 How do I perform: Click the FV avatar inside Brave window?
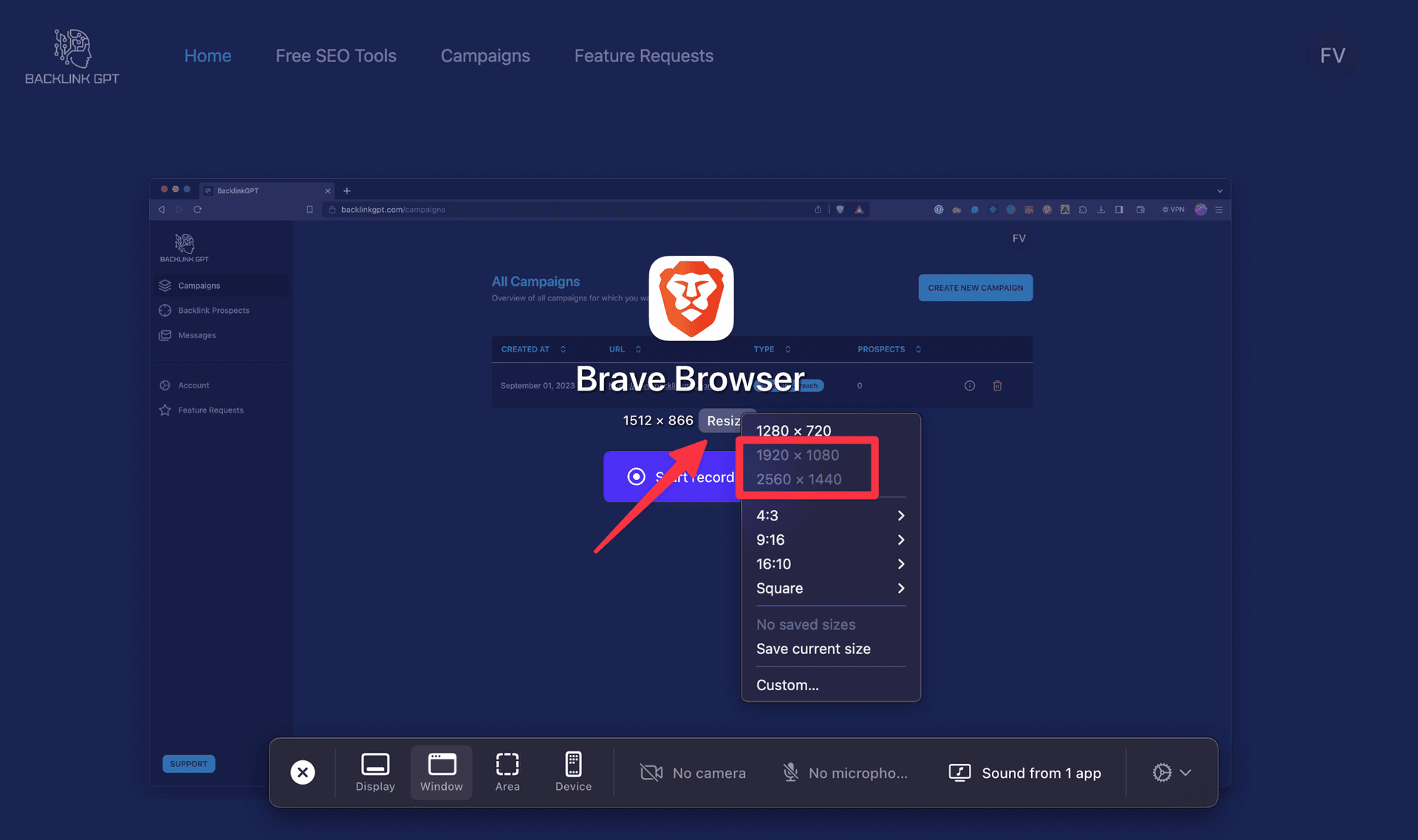pyautogui.click(x=1018, y=238)
